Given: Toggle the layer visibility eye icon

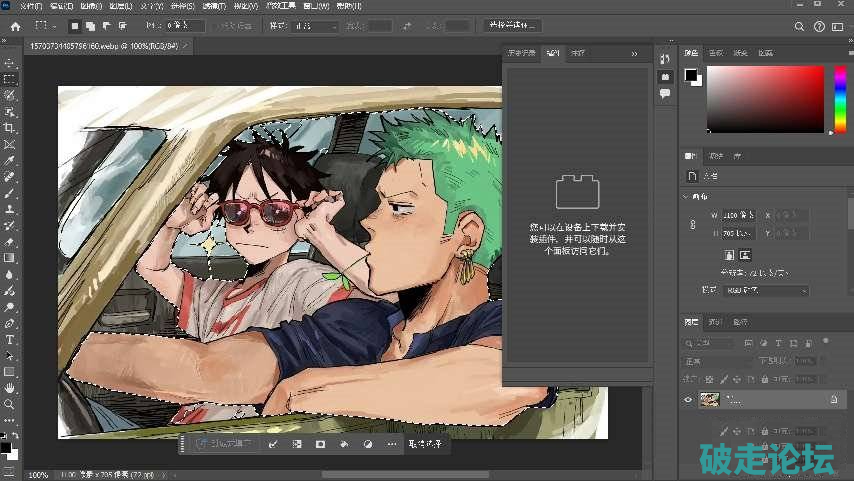Looking at the screenshot, I should click(687, 399).
